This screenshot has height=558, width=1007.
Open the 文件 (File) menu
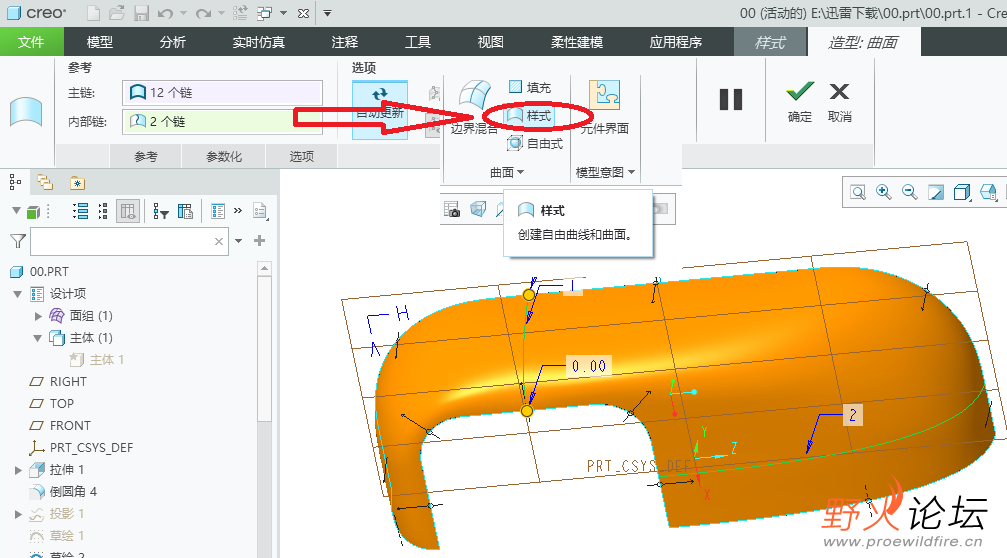31,42
